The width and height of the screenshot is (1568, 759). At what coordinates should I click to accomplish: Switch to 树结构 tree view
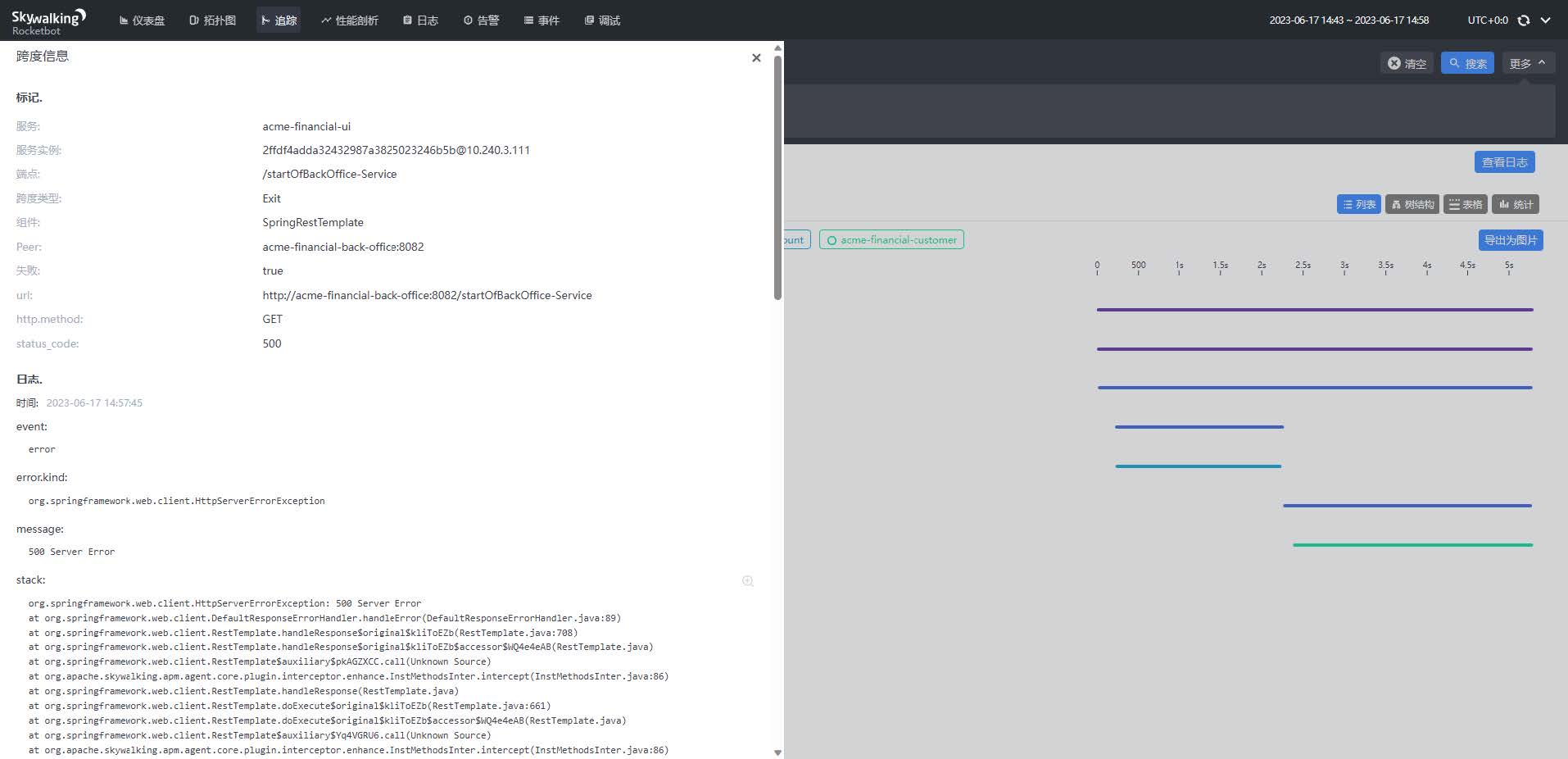coord(1412,204)
